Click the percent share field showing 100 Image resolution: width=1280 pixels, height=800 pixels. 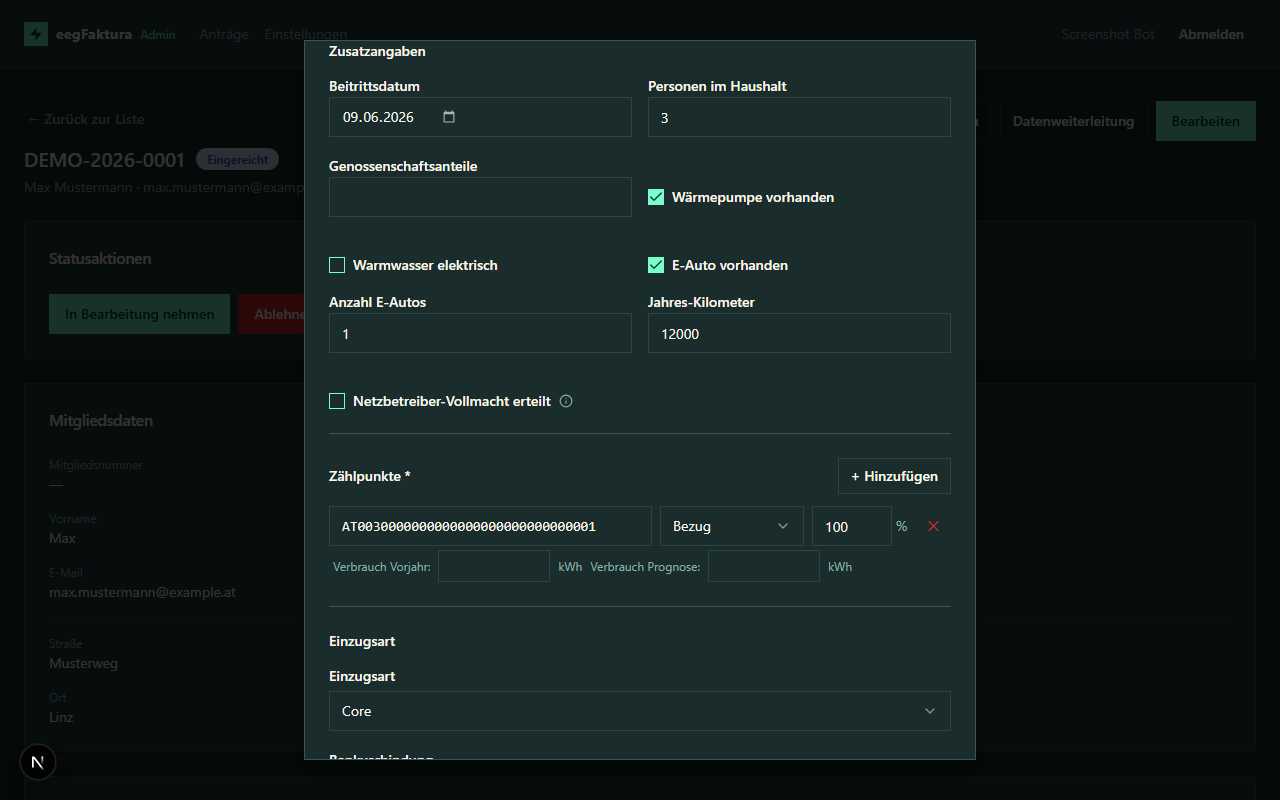coord(851,526)
